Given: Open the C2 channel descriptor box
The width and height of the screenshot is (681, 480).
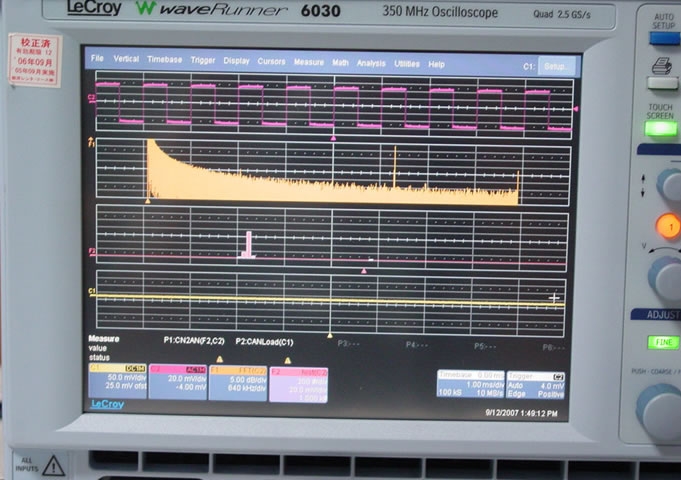Looking at the screenshot, I should 177,382.
